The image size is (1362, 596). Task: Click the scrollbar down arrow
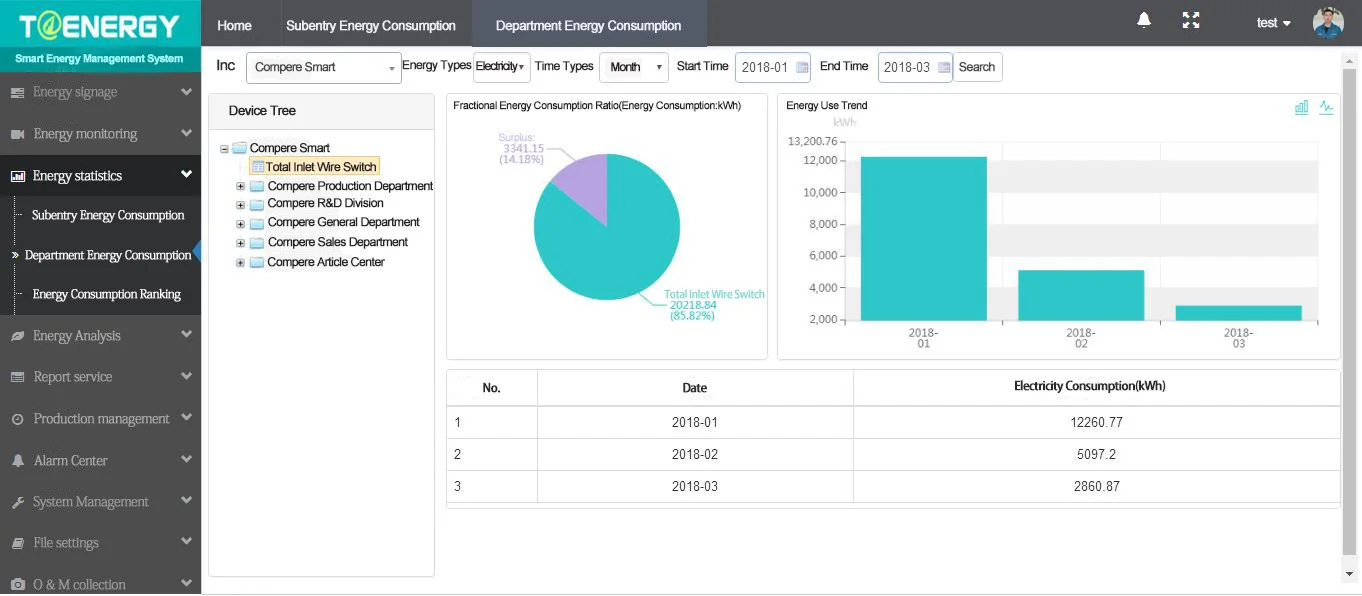coord(1349,574)
